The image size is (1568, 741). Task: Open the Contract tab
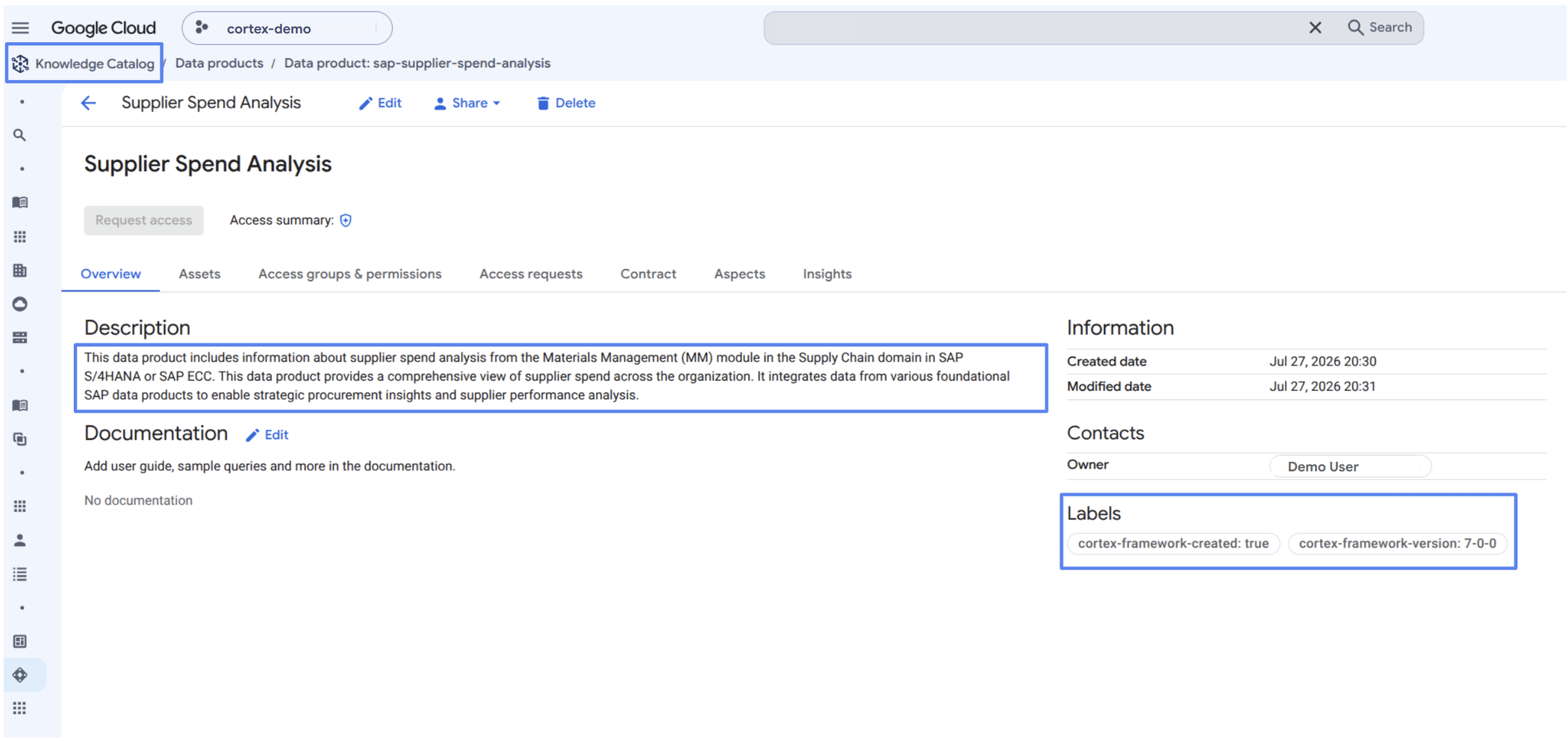pyautogui.click(x=648, y=274)
